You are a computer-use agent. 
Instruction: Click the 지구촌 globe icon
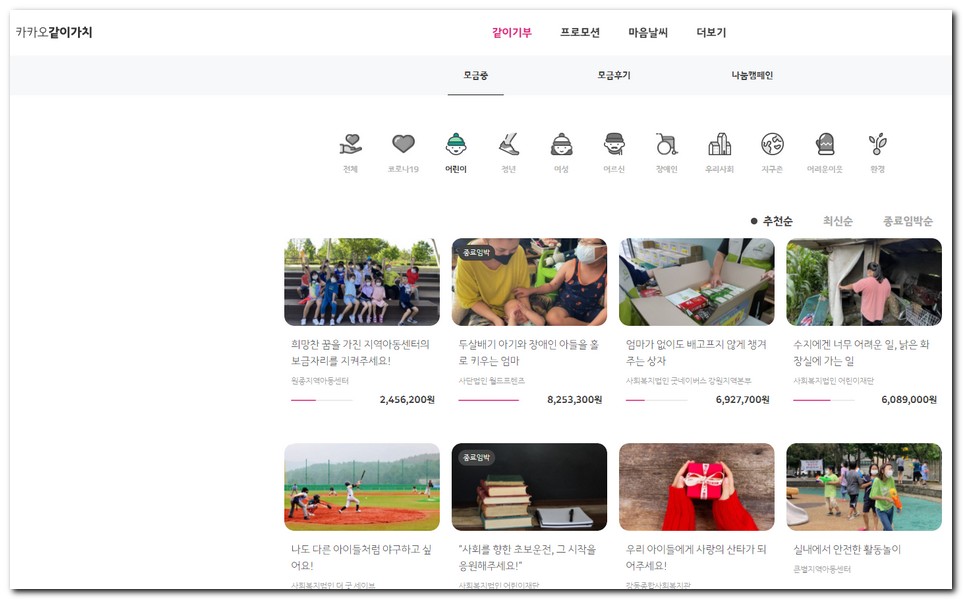click(x=772, y=145)
